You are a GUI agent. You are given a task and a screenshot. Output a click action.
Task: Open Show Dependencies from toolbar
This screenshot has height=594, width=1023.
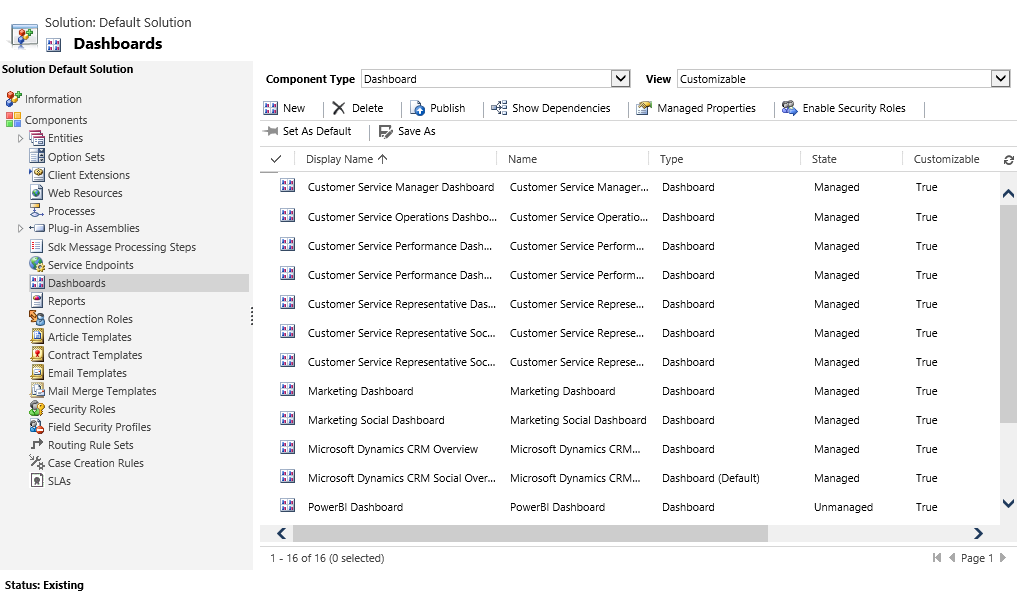(x=499, y=108)
